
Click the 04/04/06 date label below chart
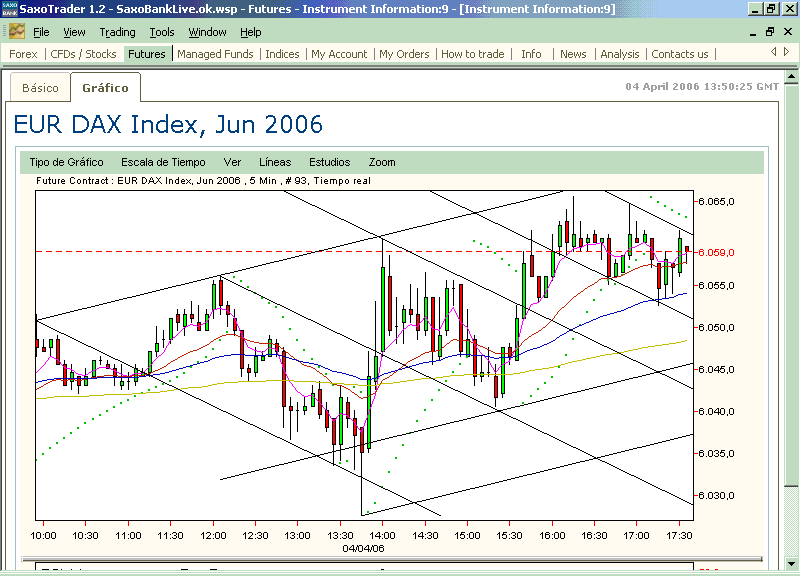[363, 548]
